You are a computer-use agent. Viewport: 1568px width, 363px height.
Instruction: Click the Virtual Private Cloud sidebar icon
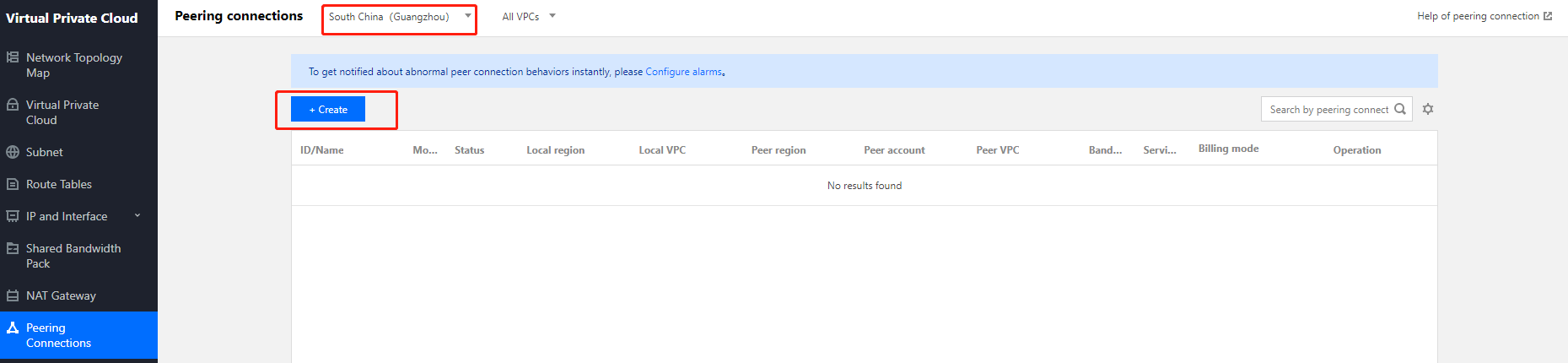tap(13, 105)
